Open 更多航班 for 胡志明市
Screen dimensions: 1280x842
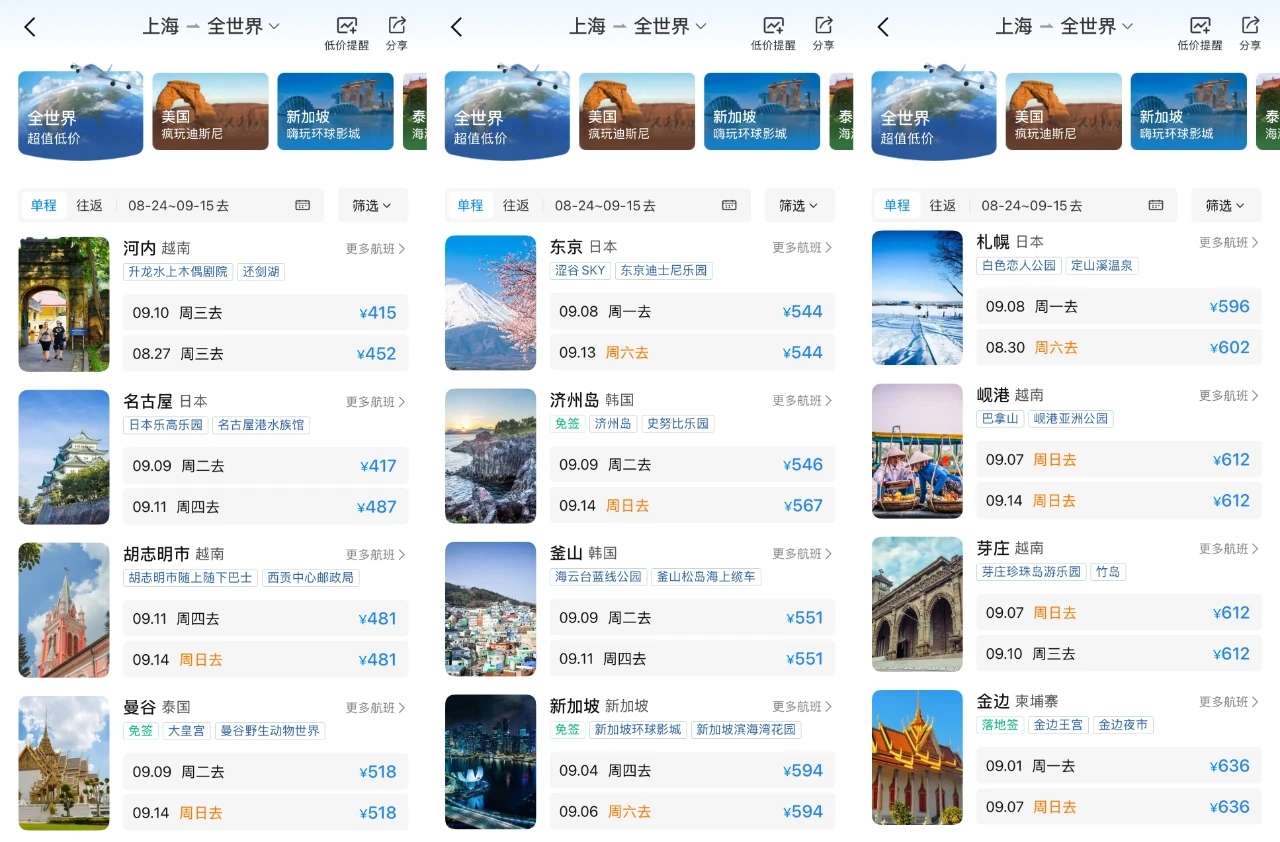click(x=377, y=554)
